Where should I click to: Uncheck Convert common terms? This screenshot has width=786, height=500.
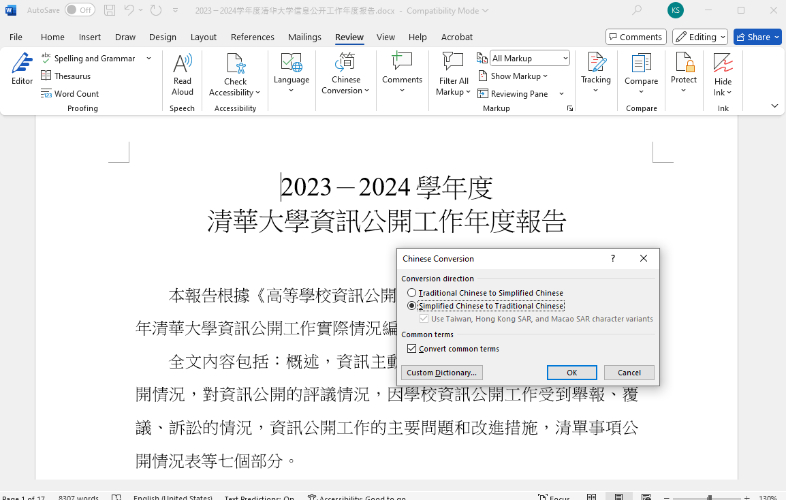[412, 349]
